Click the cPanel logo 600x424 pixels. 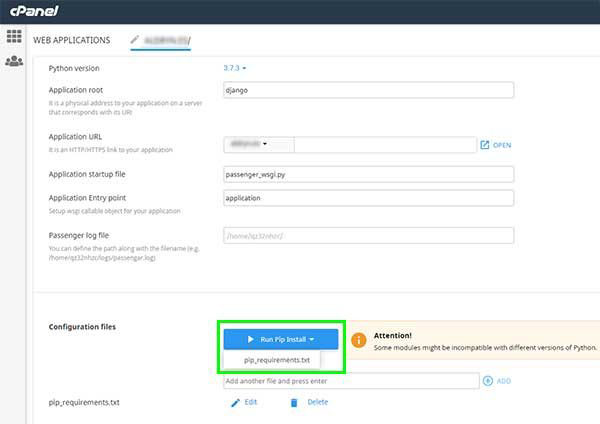click(33, 10)
